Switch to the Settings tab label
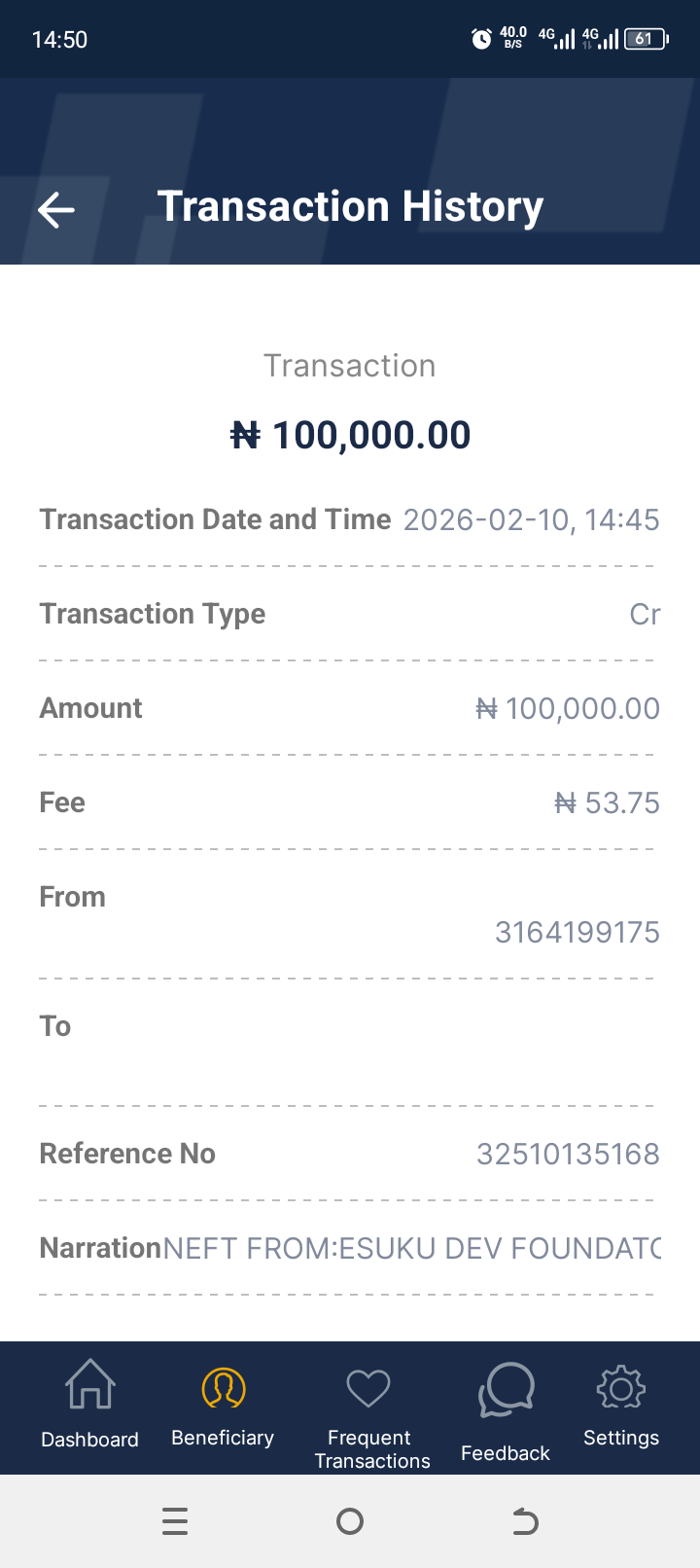This screenshot has width=700, height=1568. 621,1438
